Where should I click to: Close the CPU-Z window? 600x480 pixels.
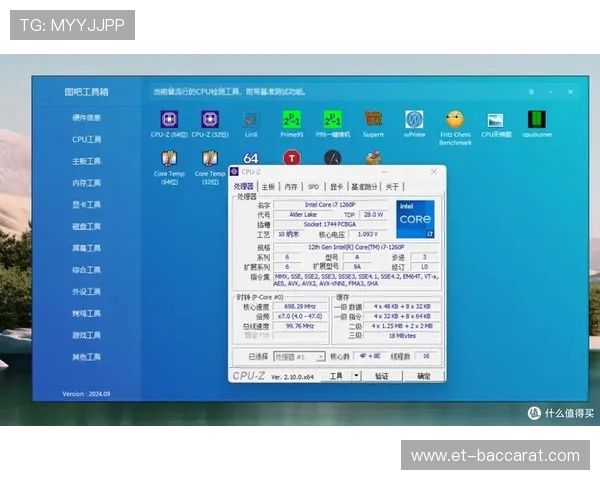point(434,172)
